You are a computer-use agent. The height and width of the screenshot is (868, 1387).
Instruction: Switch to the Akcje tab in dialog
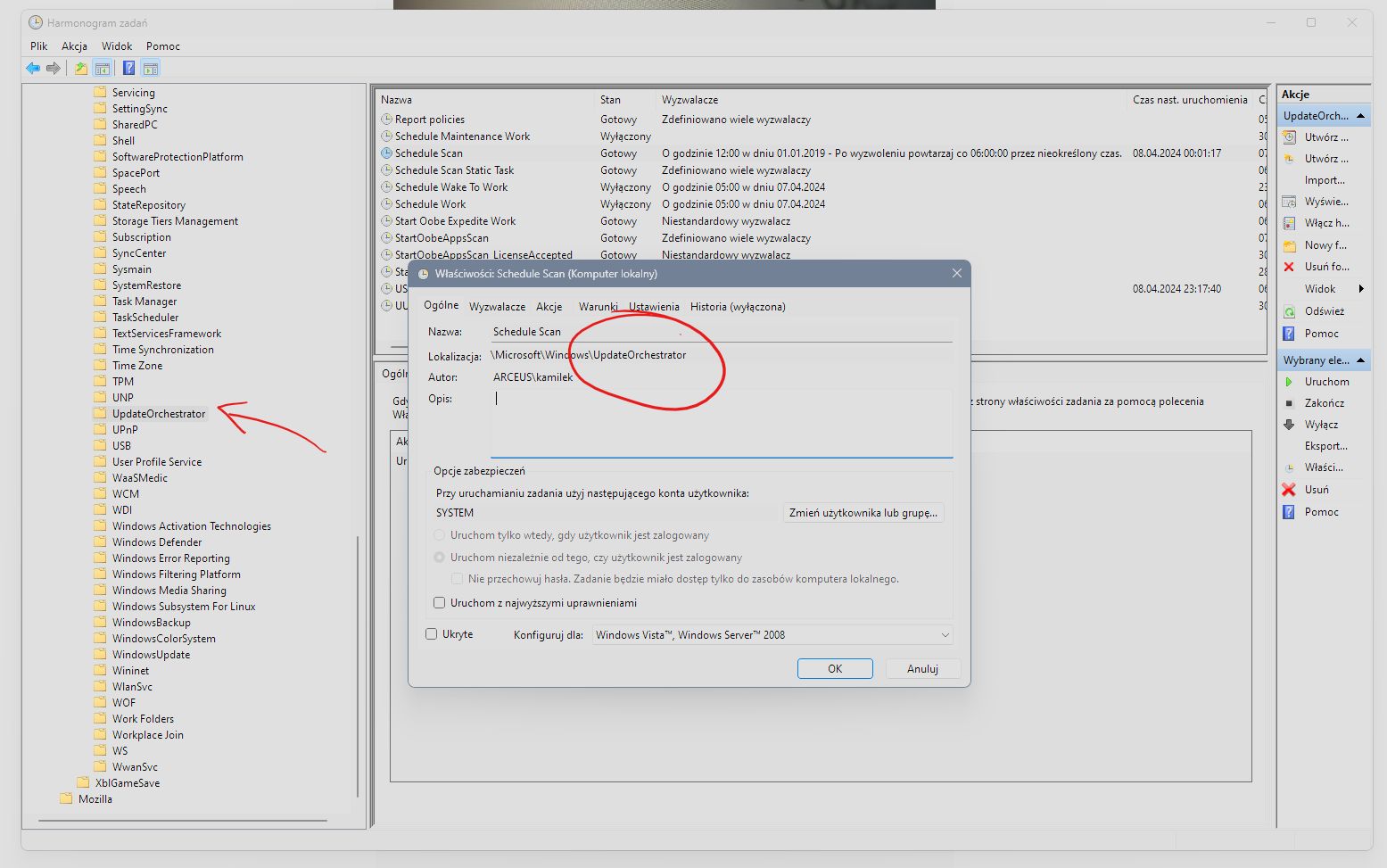(549, 307)
